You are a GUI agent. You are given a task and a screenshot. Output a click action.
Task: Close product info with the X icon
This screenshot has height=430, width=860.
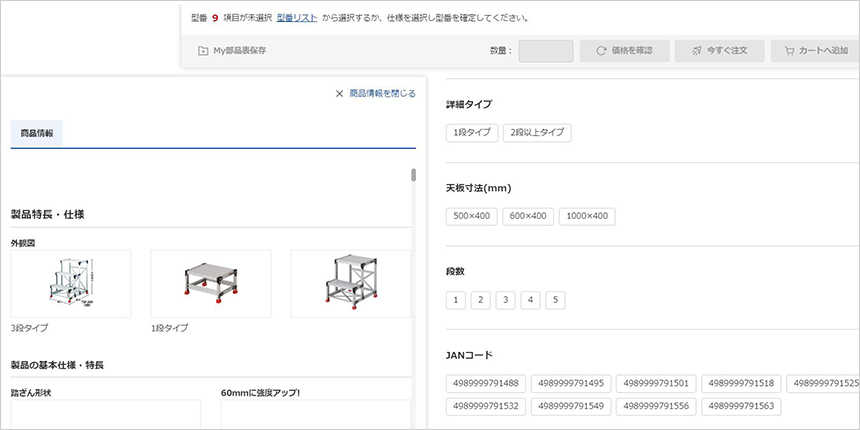340,93
